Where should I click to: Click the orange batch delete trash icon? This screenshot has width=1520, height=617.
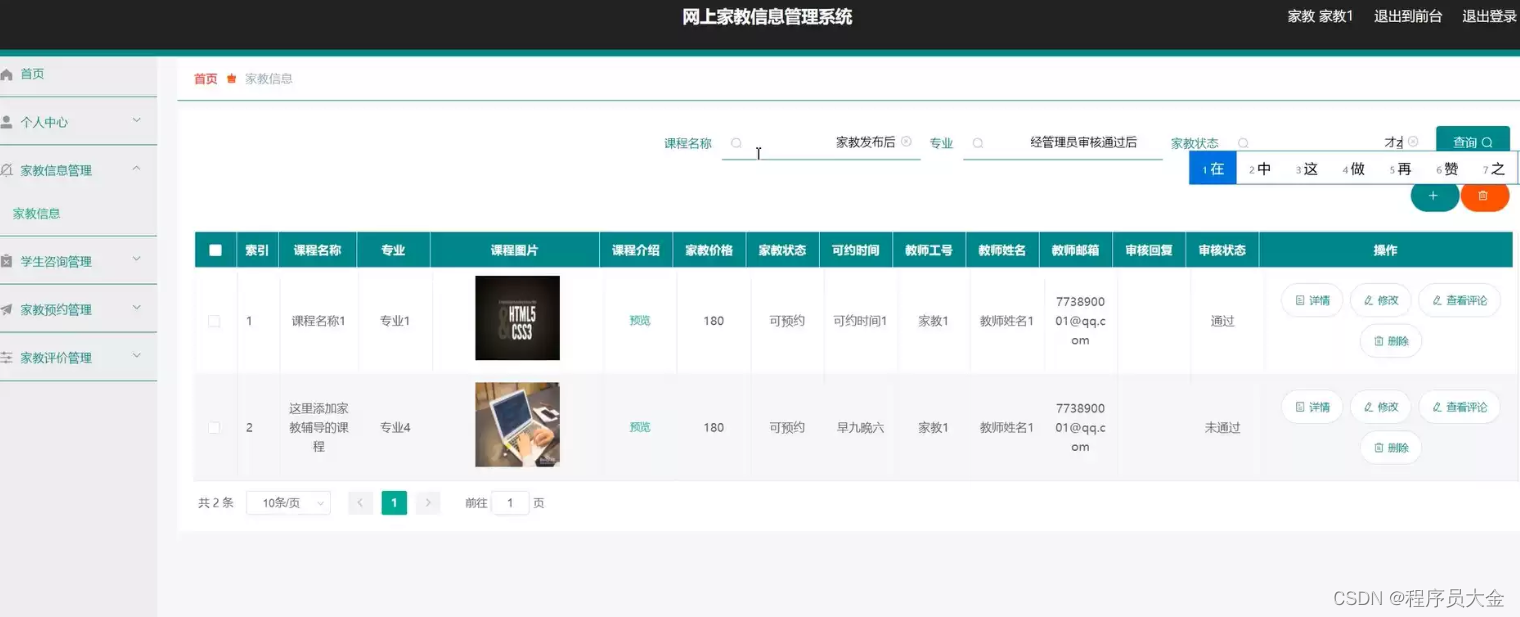[1485, 196]
